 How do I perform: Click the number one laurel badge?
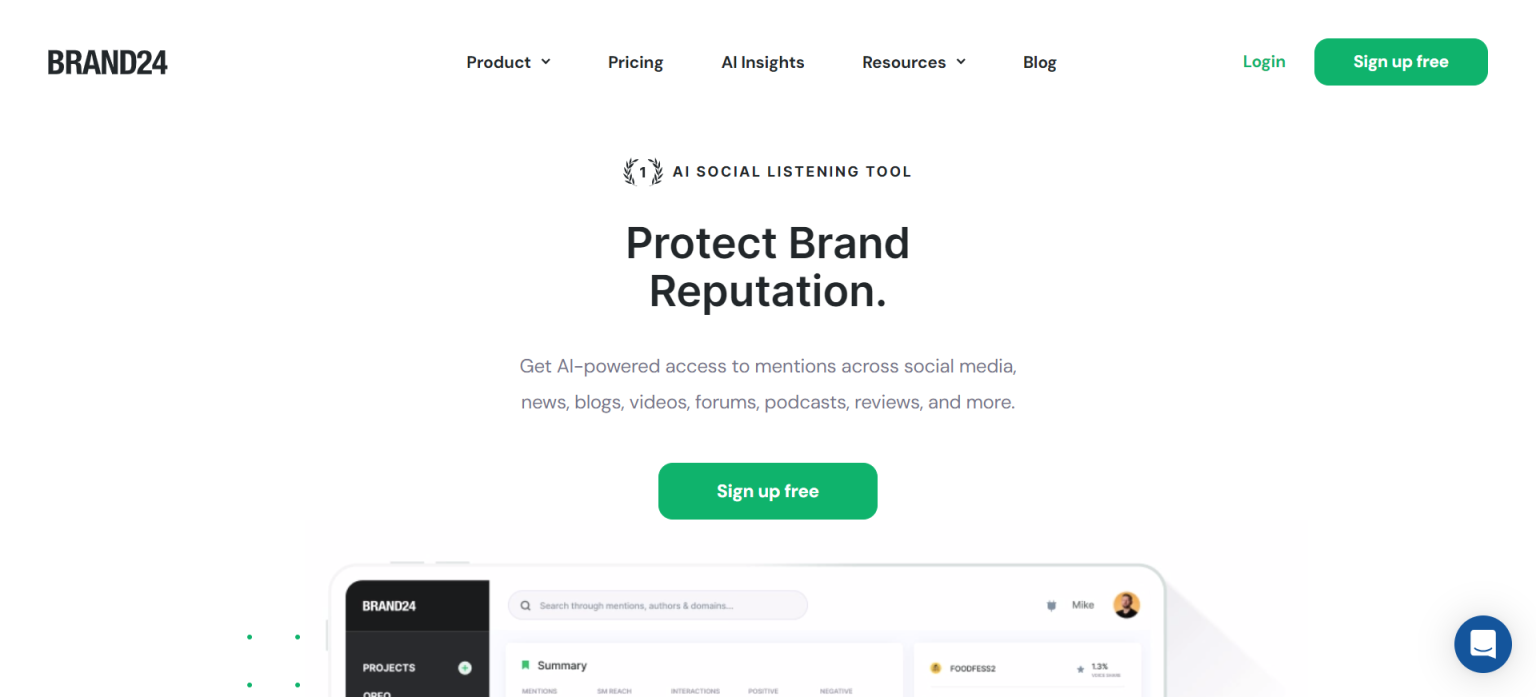(x=643, y=172)
